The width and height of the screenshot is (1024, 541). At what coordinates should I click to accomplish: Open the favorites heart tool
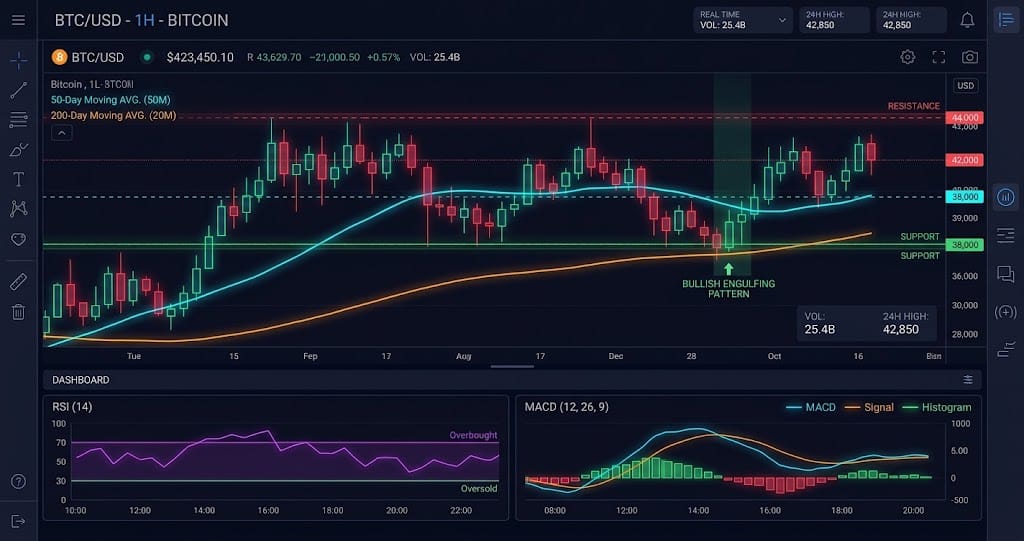pyautogui.click(x=18, y=239)
